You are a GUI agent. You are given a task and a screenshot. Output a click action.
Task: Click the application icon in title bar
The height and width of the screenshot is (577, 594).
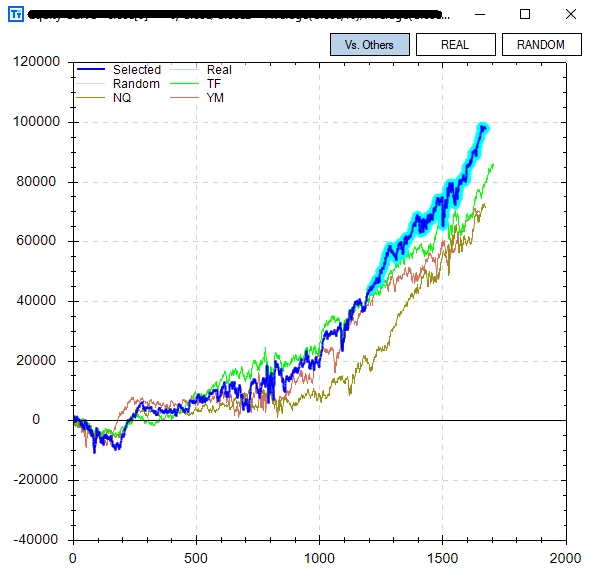coord(16,14)
